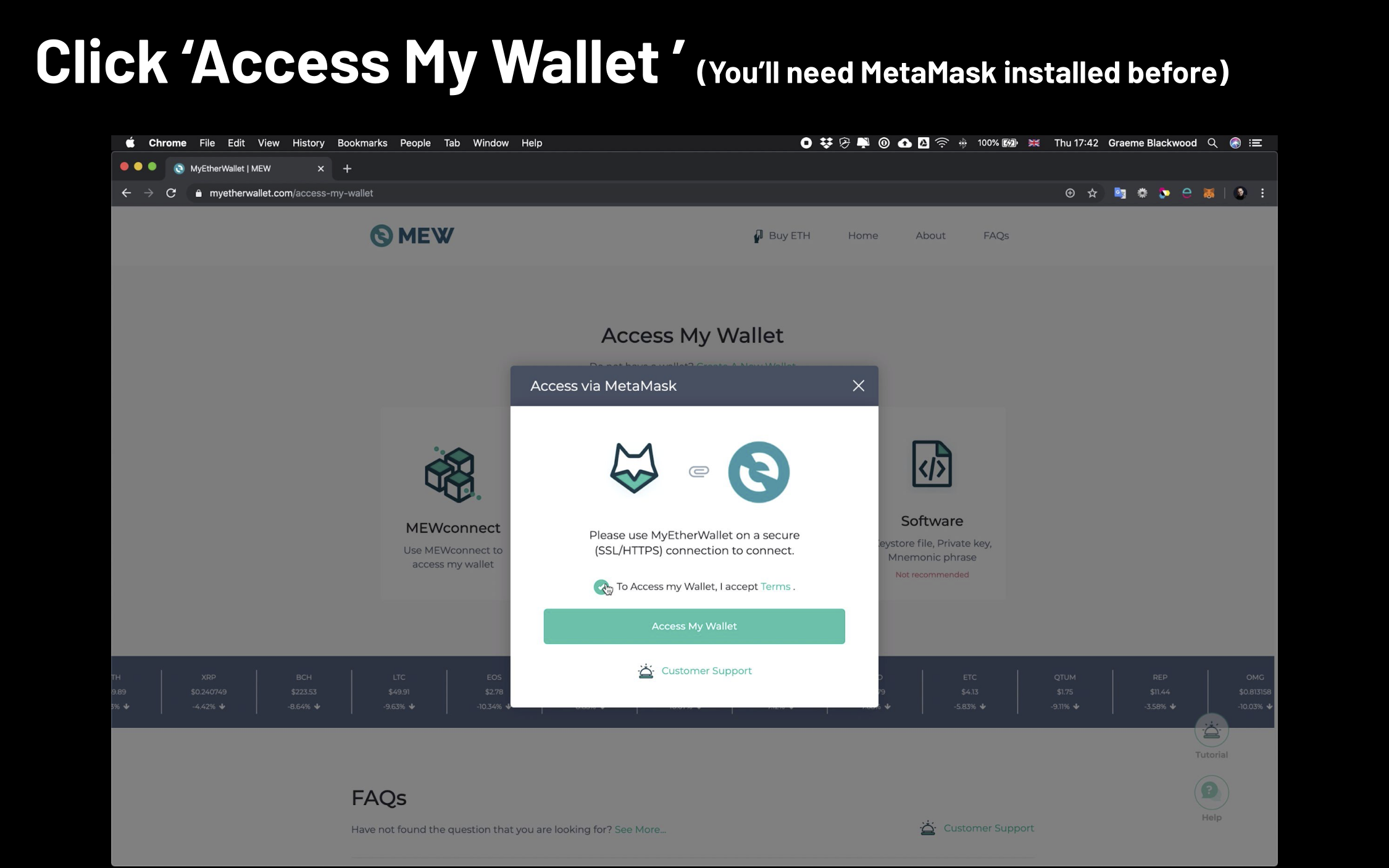This screenshot has width=1389, height=868.
Task: Click the LTC $49.91 ticker entry
Action: [399, 691]
